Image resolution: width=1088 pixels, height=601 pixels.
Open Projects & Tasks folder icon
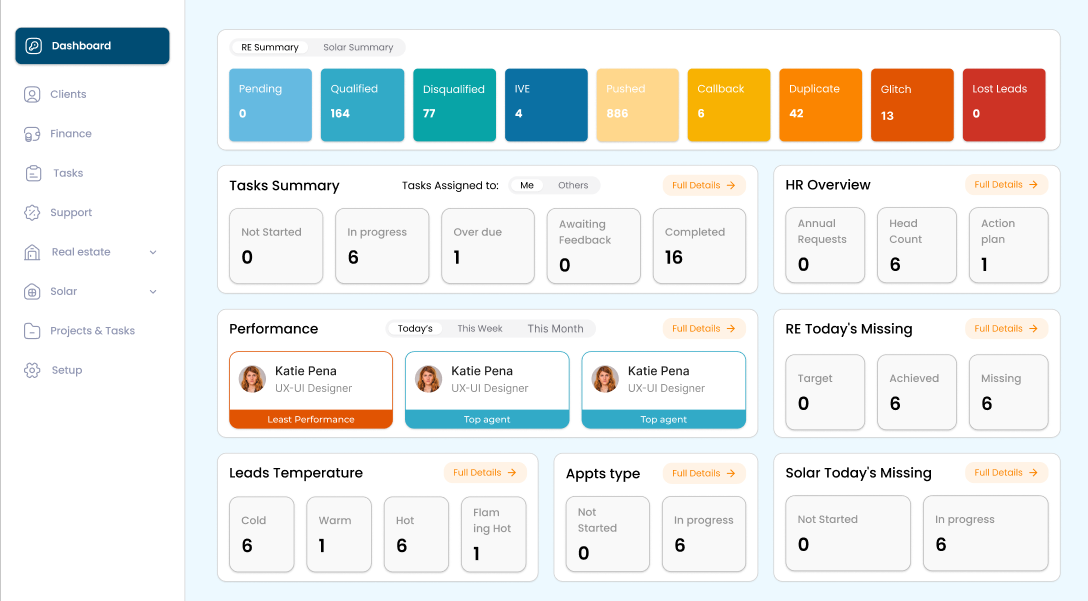(32, 331)
